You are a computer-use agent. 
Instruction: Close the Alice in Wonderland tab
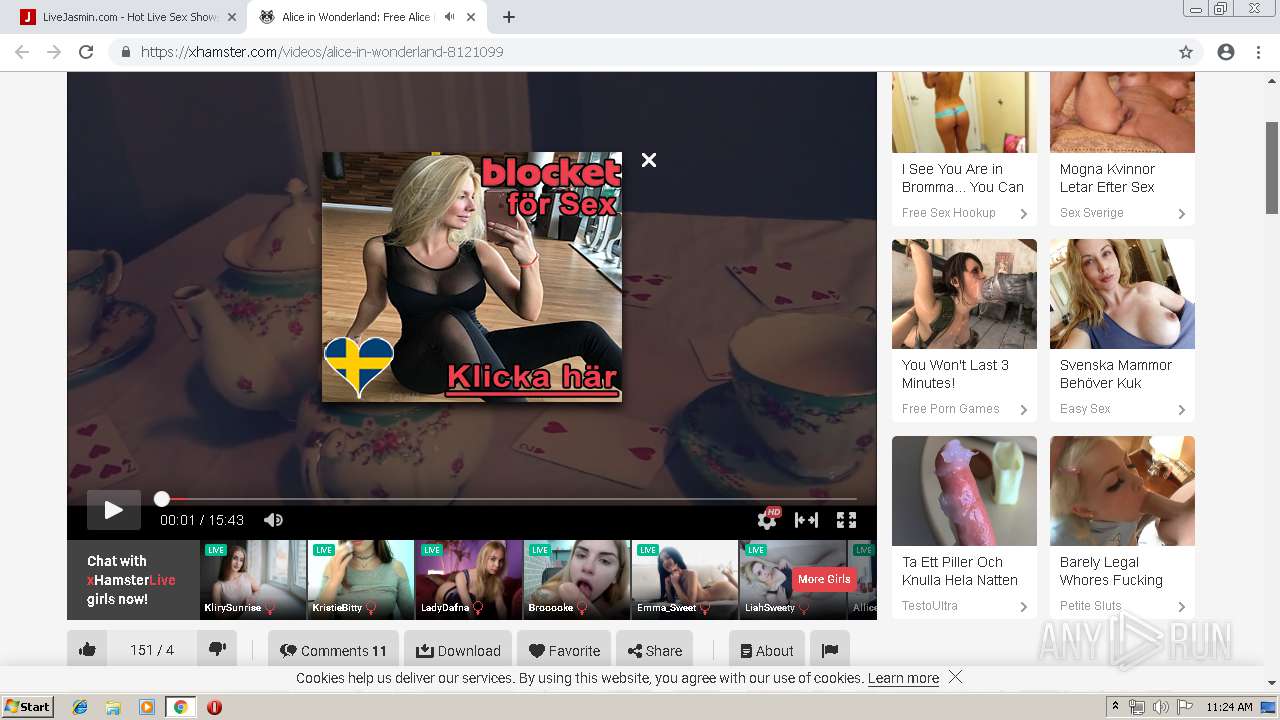(x=471, y=17)
